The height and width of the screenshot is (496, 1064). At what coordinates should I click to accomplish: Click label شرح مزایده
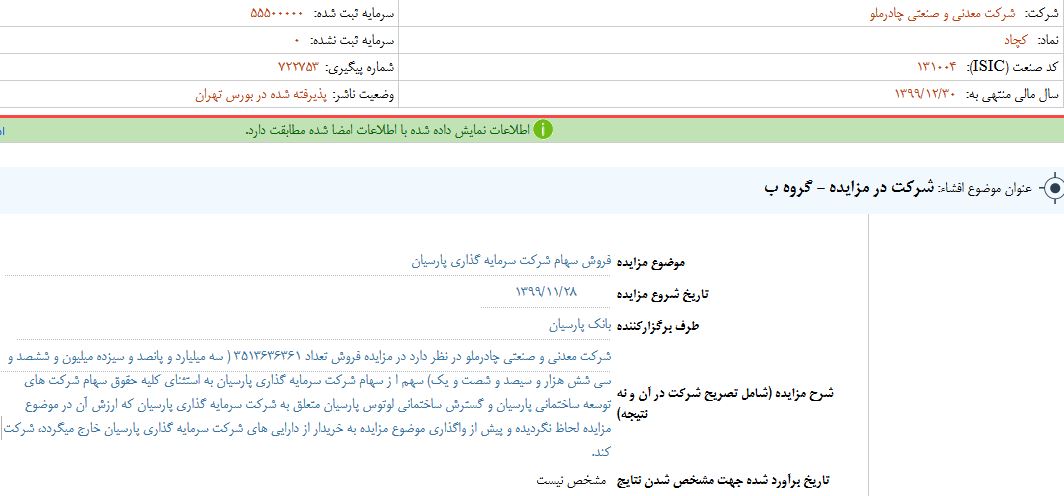(725, 402)
